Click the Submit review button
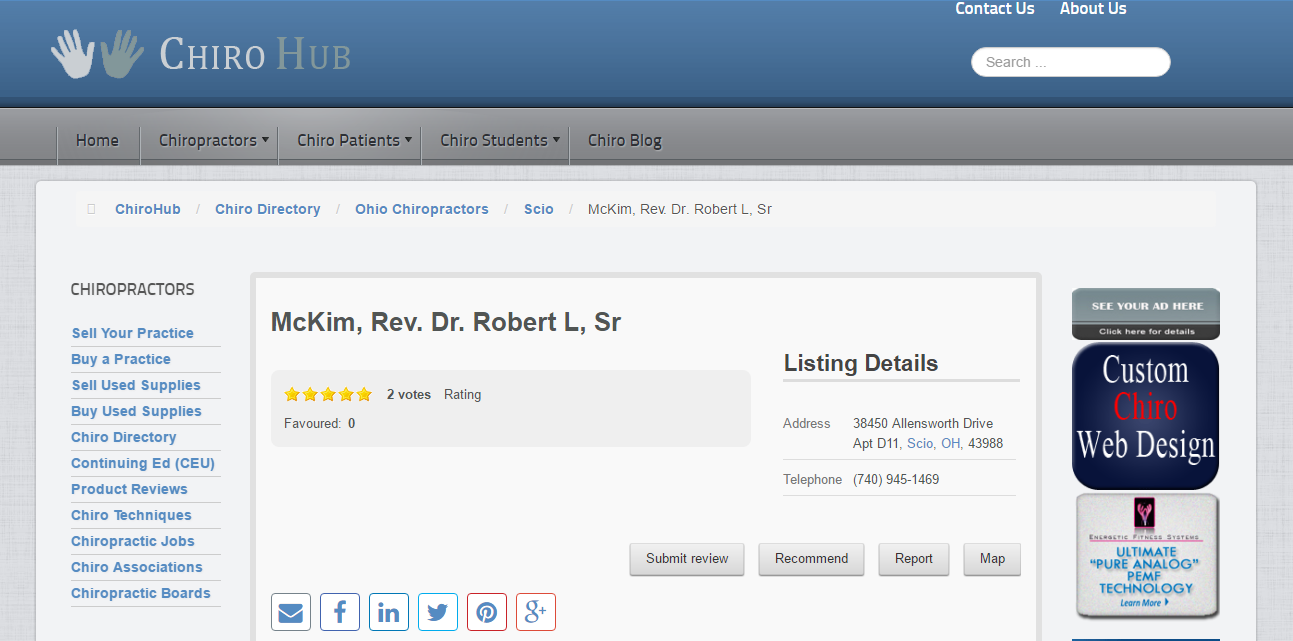The image size is (1293, 641). coord(687,559)
